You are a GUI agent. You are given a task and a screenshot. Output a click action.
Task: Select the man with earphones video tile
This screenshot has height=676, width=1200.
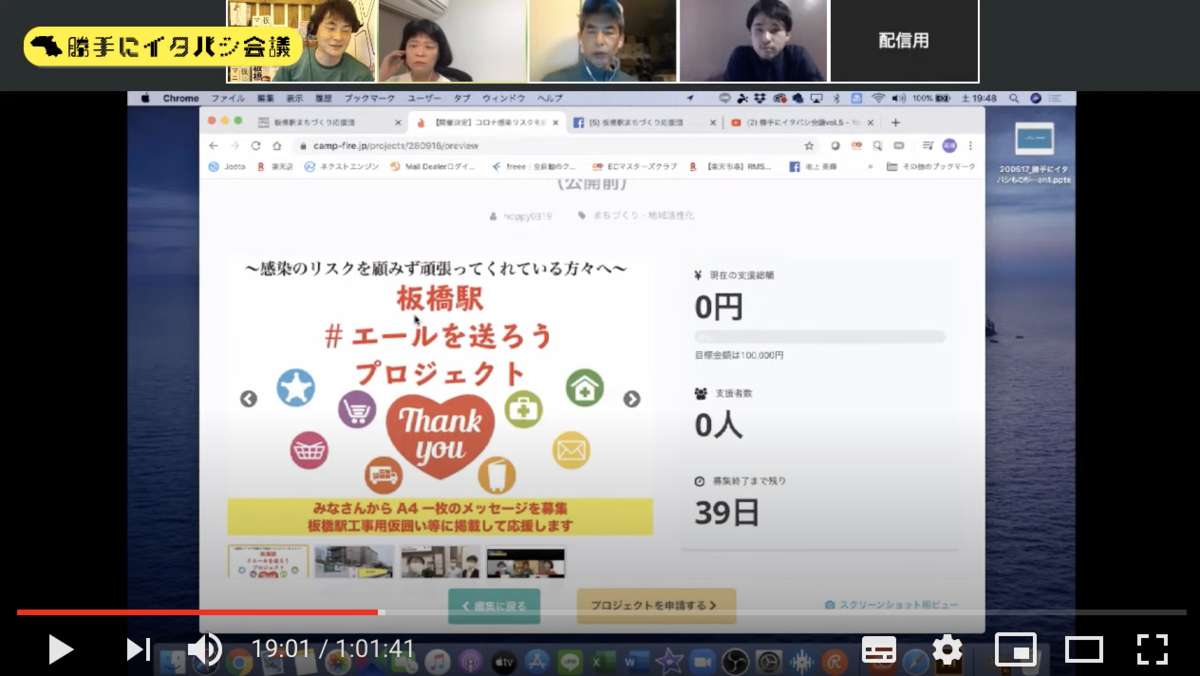click(603, 41)
